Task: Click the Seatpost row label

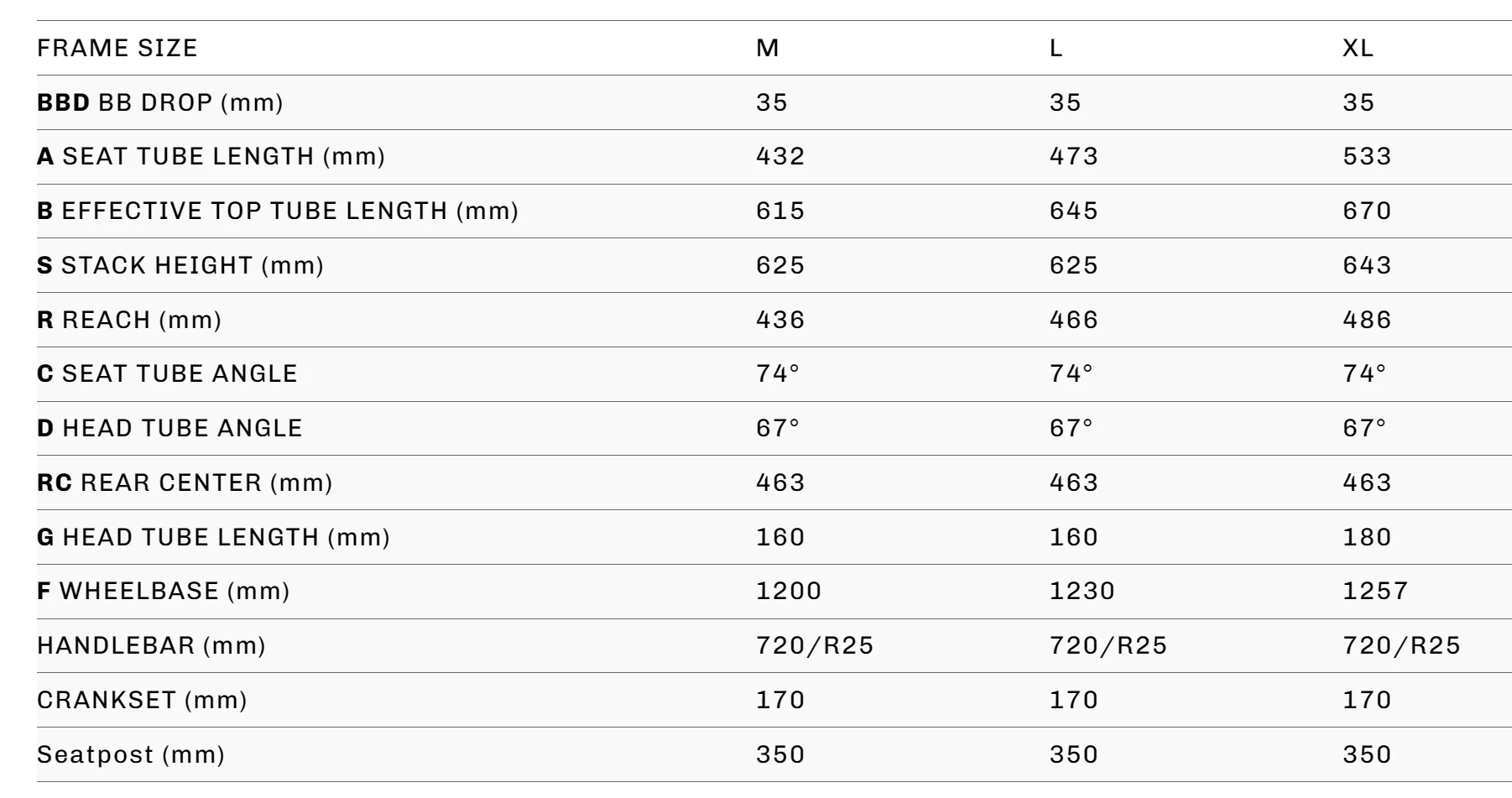Action: tap(131, 754)
